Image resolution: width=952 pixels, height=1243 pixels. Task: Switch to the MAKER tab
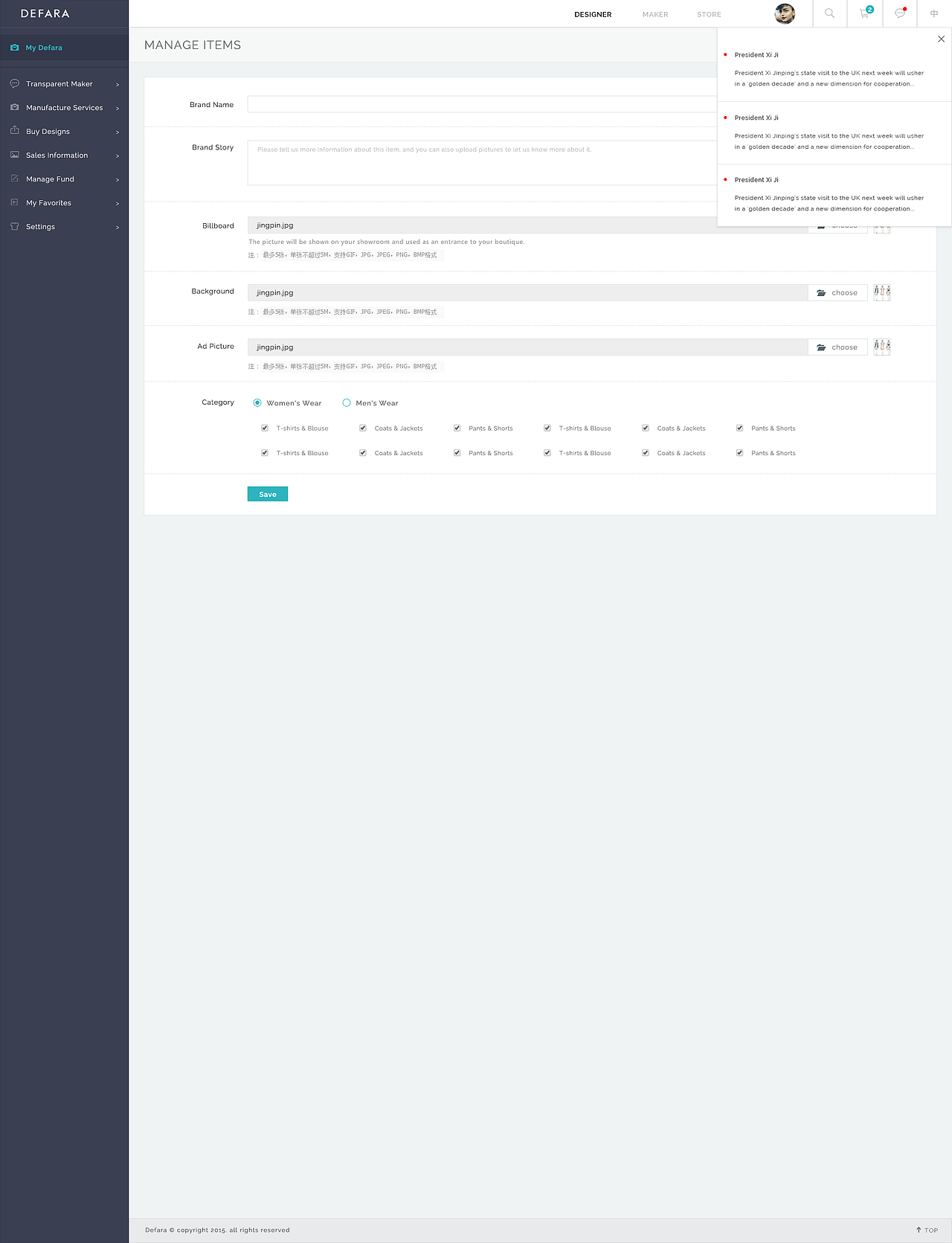pyautogui.click(x=655, y=14)
